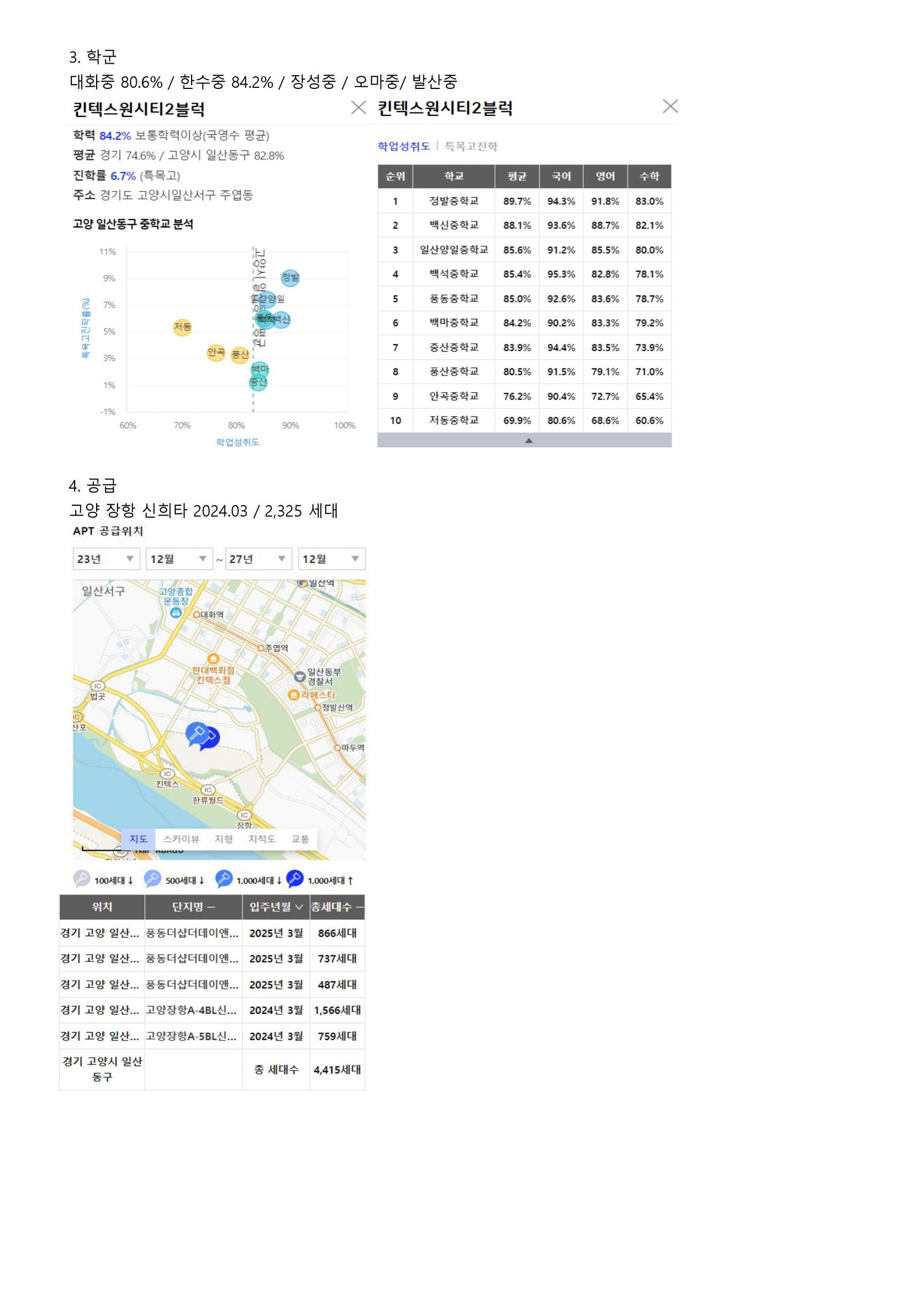Click the 법곳 IC marker on the map
This screenshot has height=1307, width=924.
click(98, 686)
